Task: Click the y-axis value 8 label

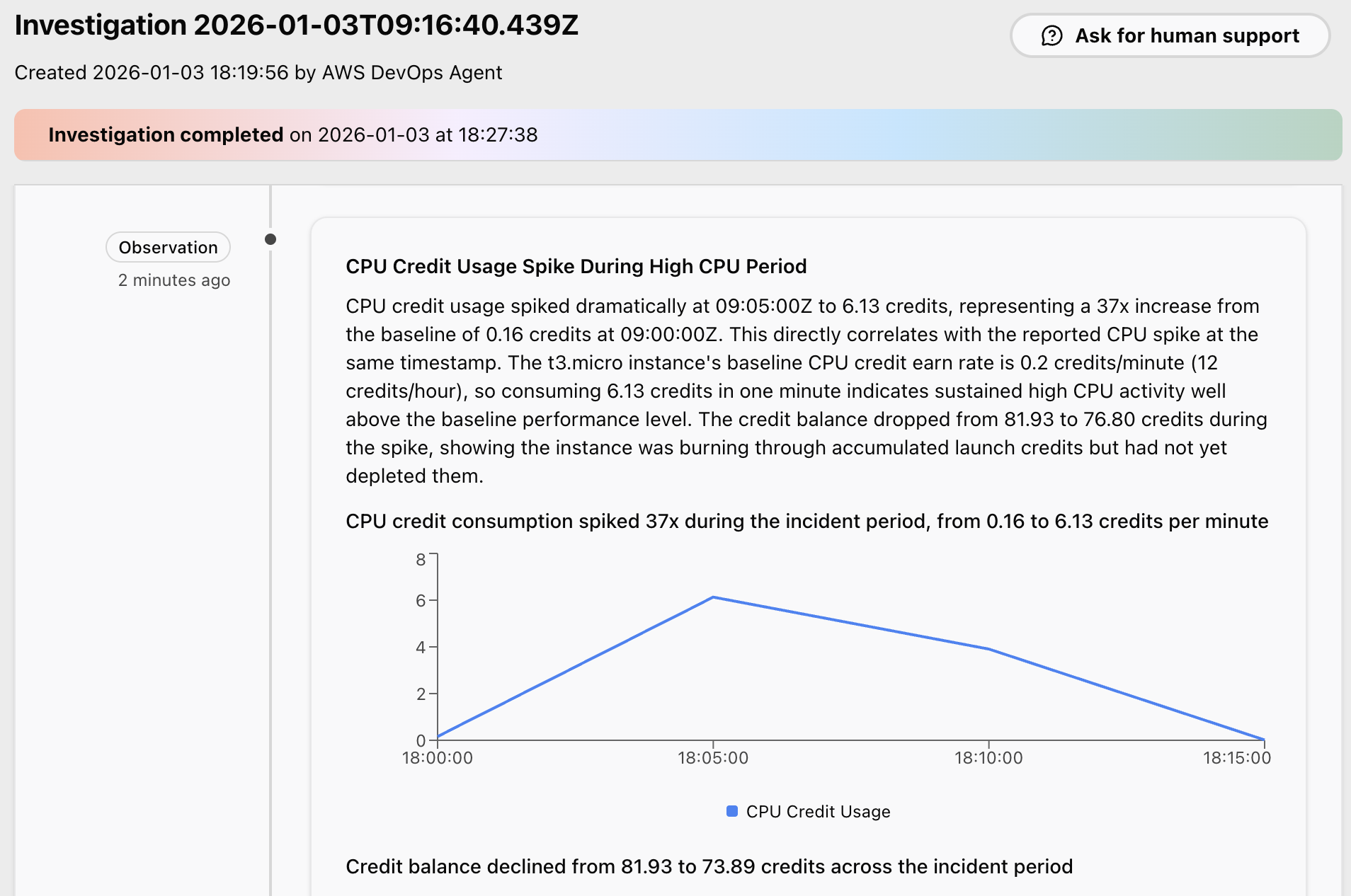Action: point(421,560)
